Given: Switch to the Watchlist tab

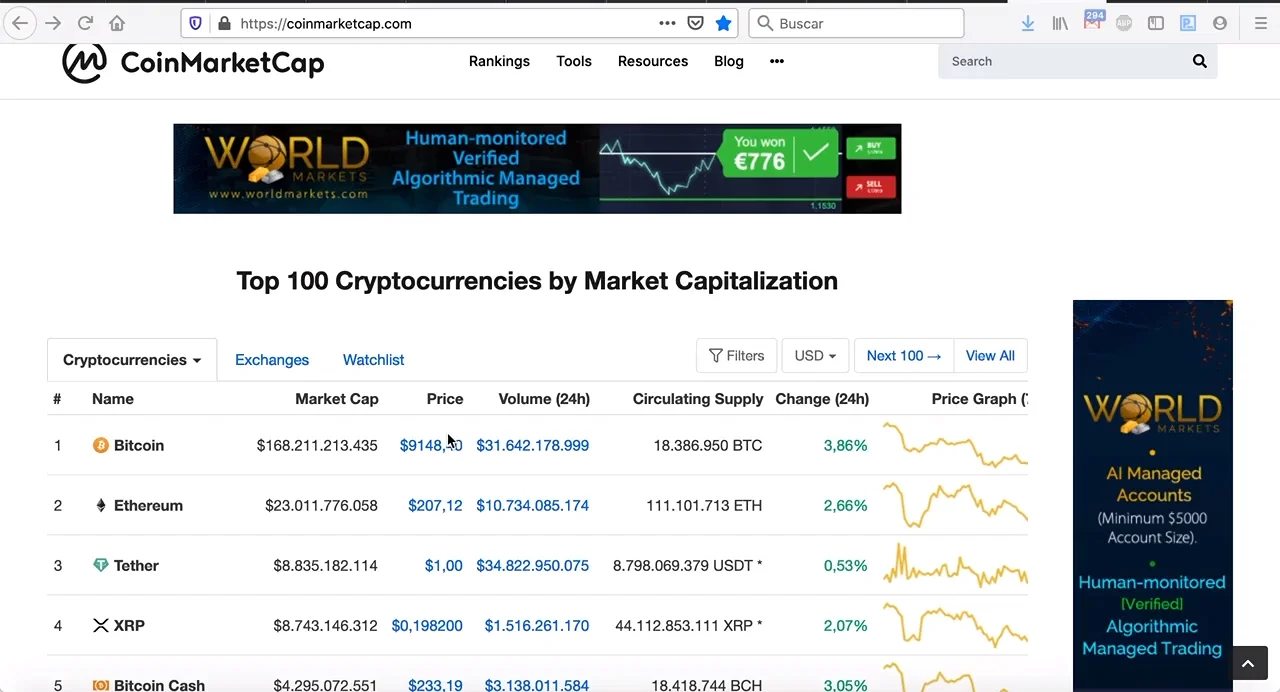Looking at the screenshot, I should click(373, 360).
